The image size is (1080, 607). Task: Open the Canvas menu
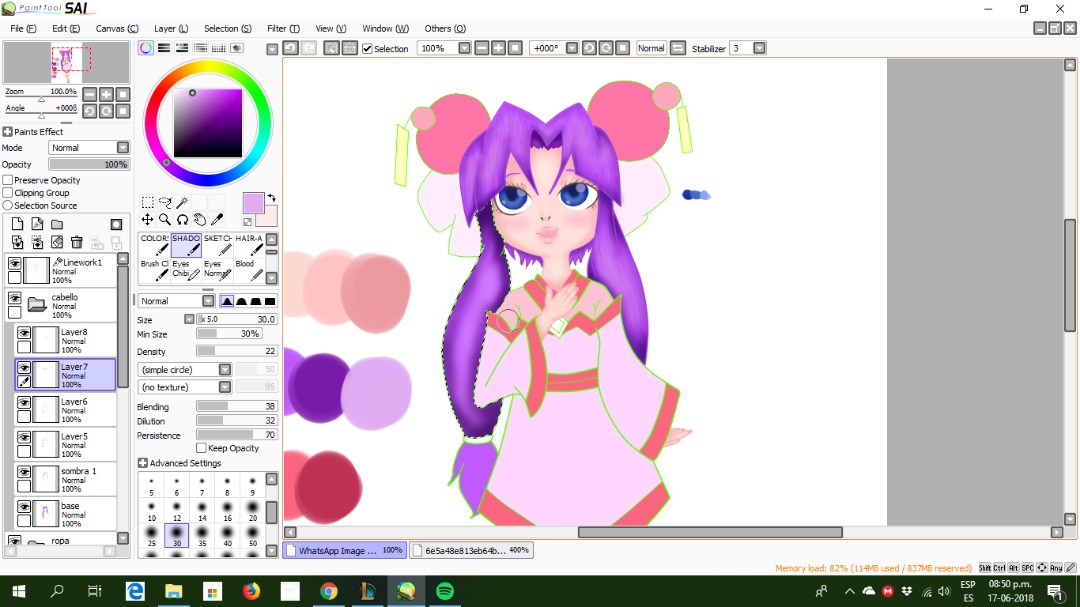(x=117, y=28)
